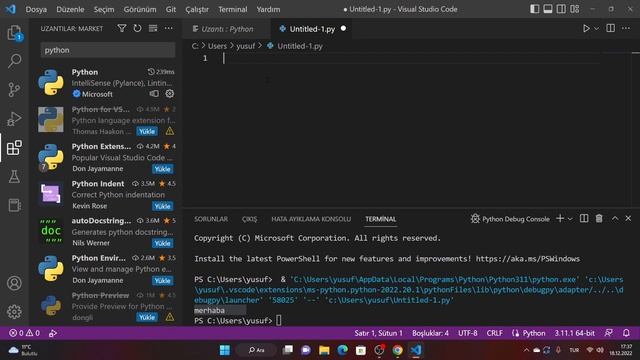The image size is (640, 360).
Task: Install Python Extension Pack via Yükle
Action: [x=162, y=169]
